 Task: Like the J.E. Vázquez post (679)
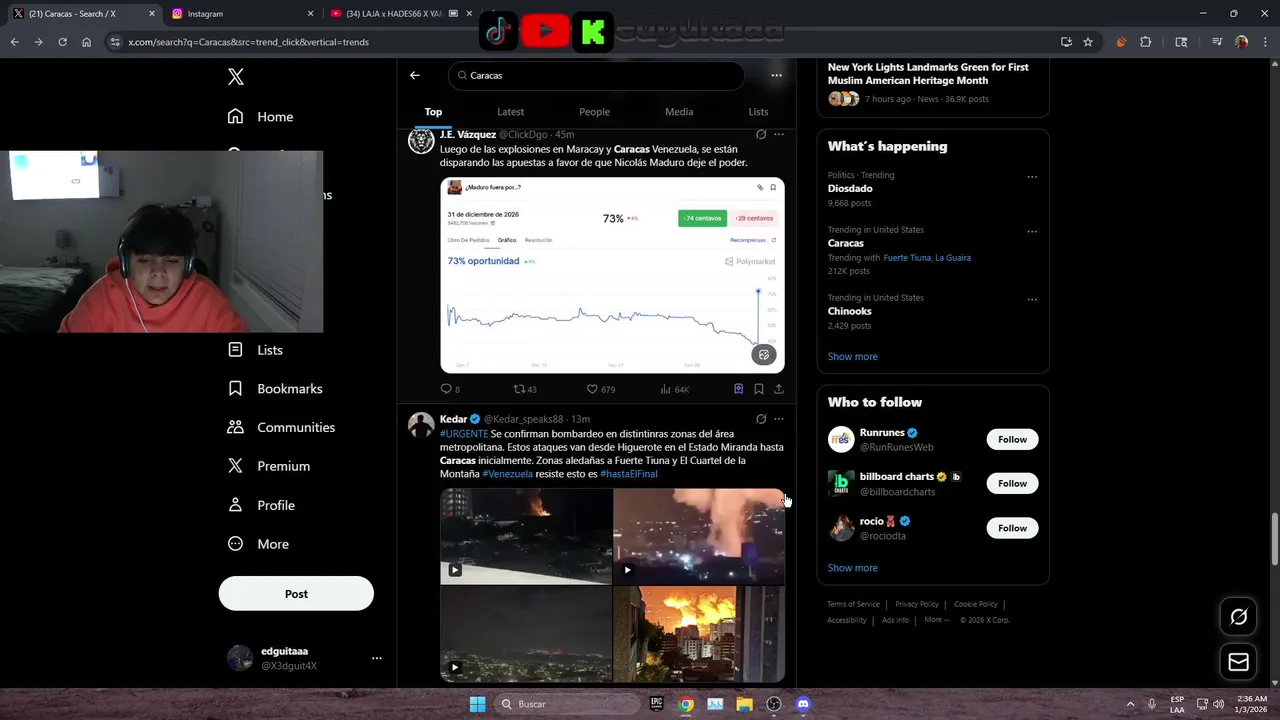click(x=600, y=389)
